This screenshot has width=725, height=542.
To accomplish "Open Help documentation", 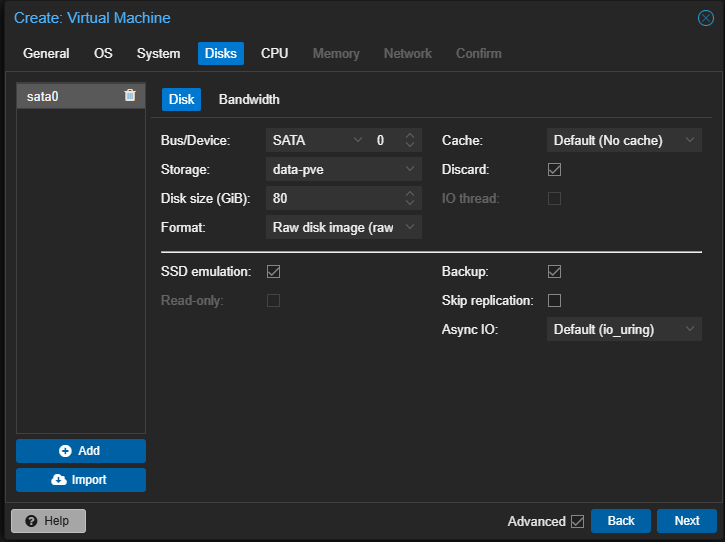I will (x=49, y=521).
